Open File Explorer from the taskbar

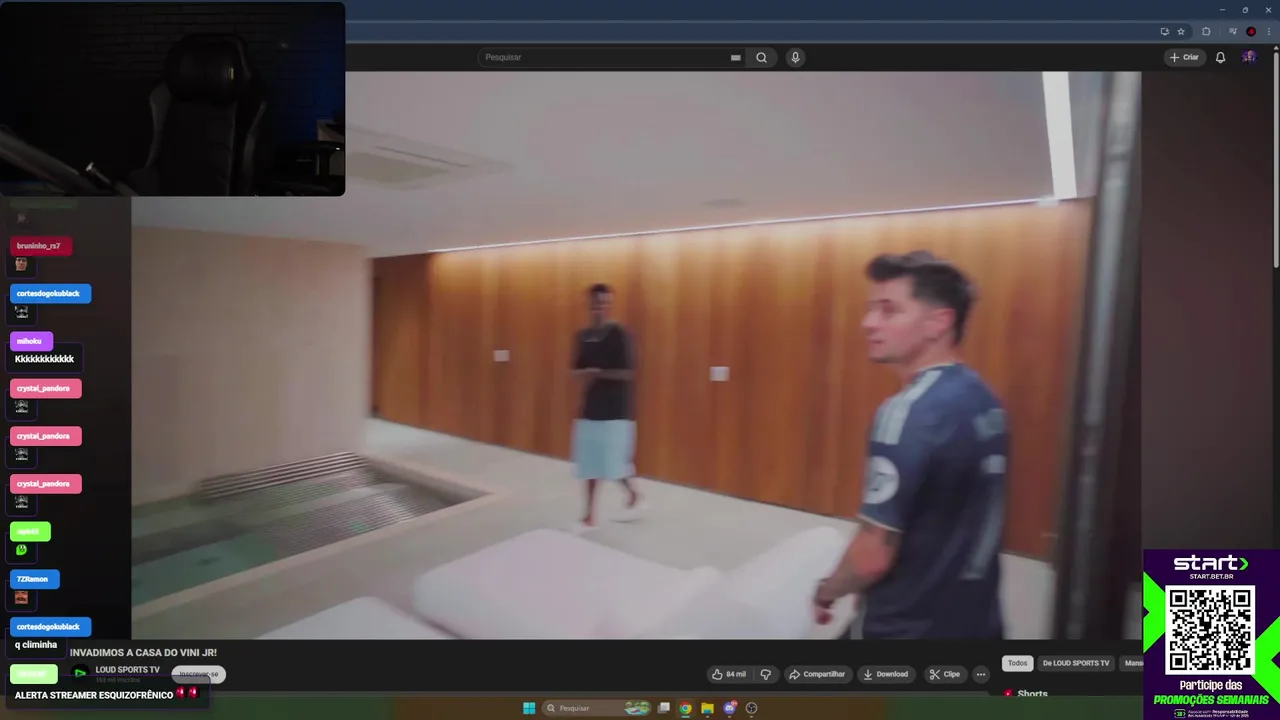click(x=707, y=708)
